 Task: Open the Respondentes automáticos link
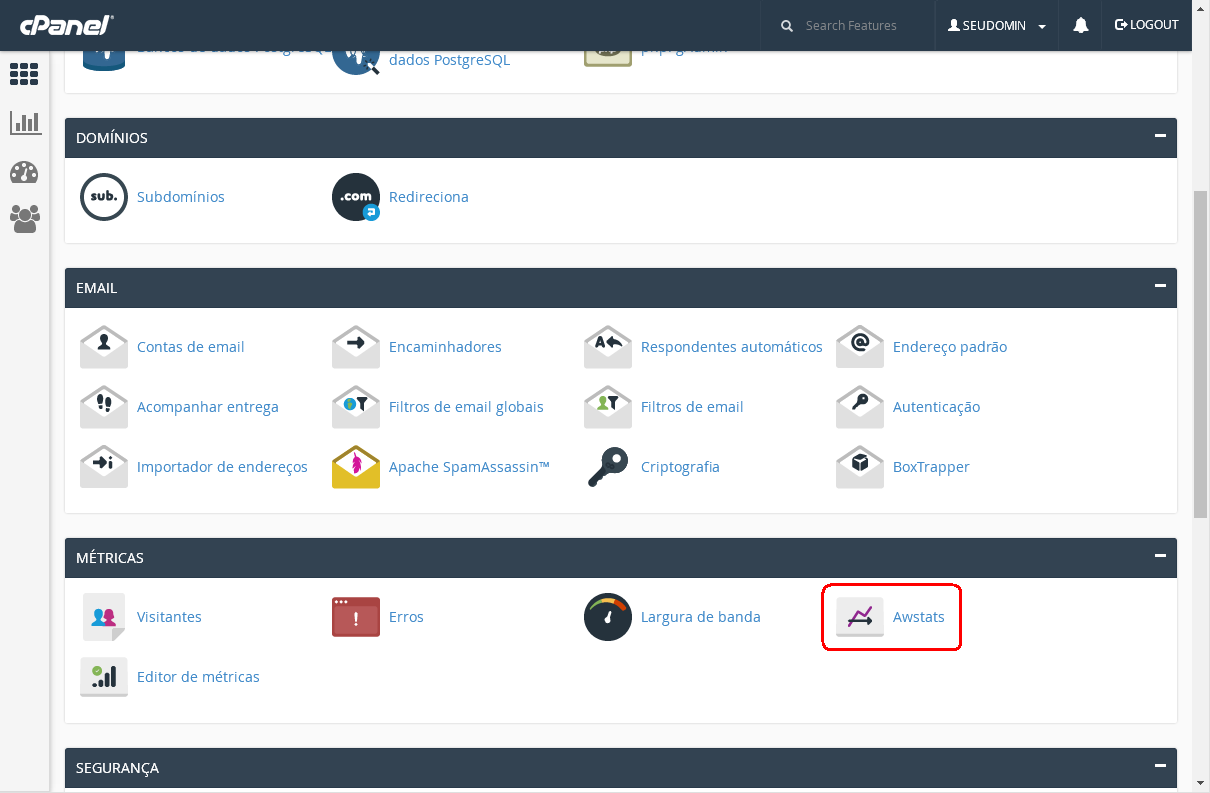[x=732, y=347]
